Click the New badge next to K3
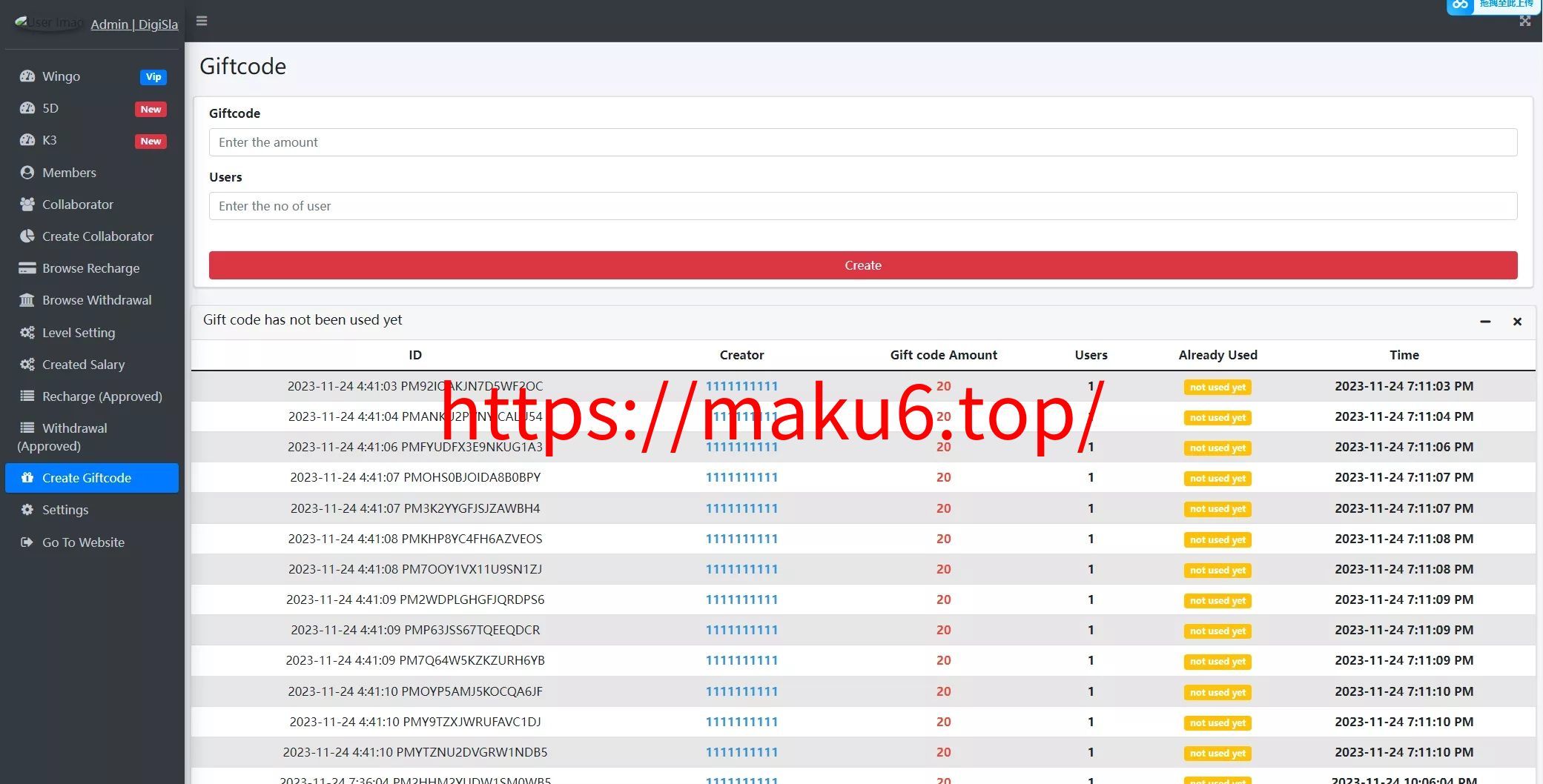Screen dimensions: 1543x784 pyautogui.click(x=151, y=141)
